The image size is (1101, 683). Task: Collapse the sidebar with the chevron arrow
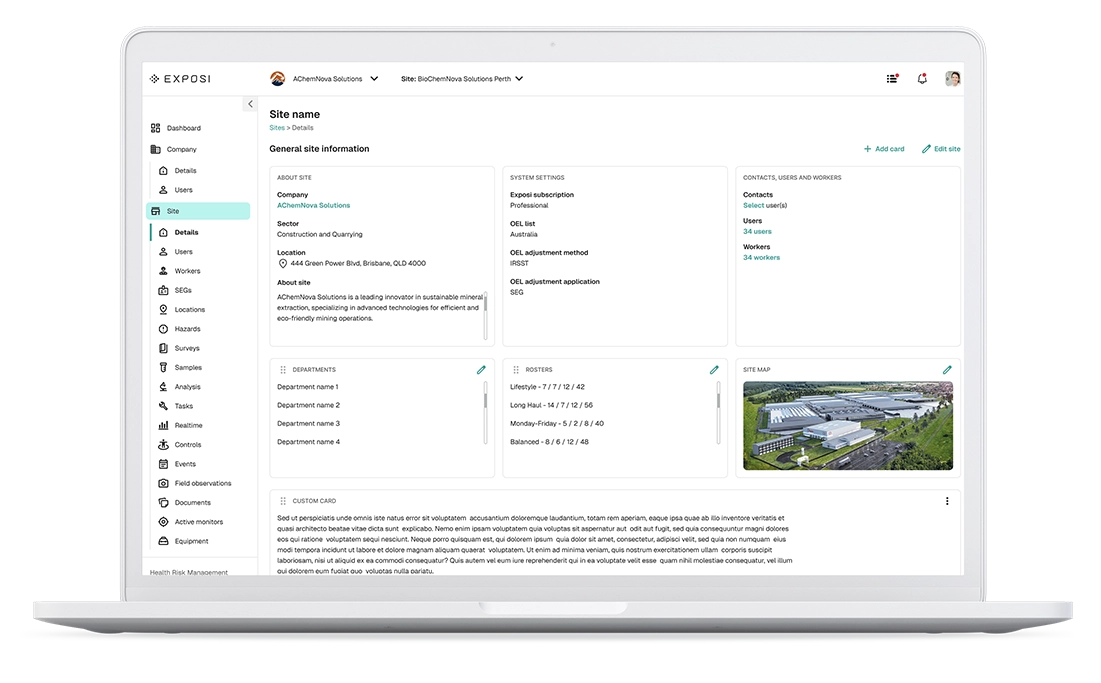click(x=250, y=104)
